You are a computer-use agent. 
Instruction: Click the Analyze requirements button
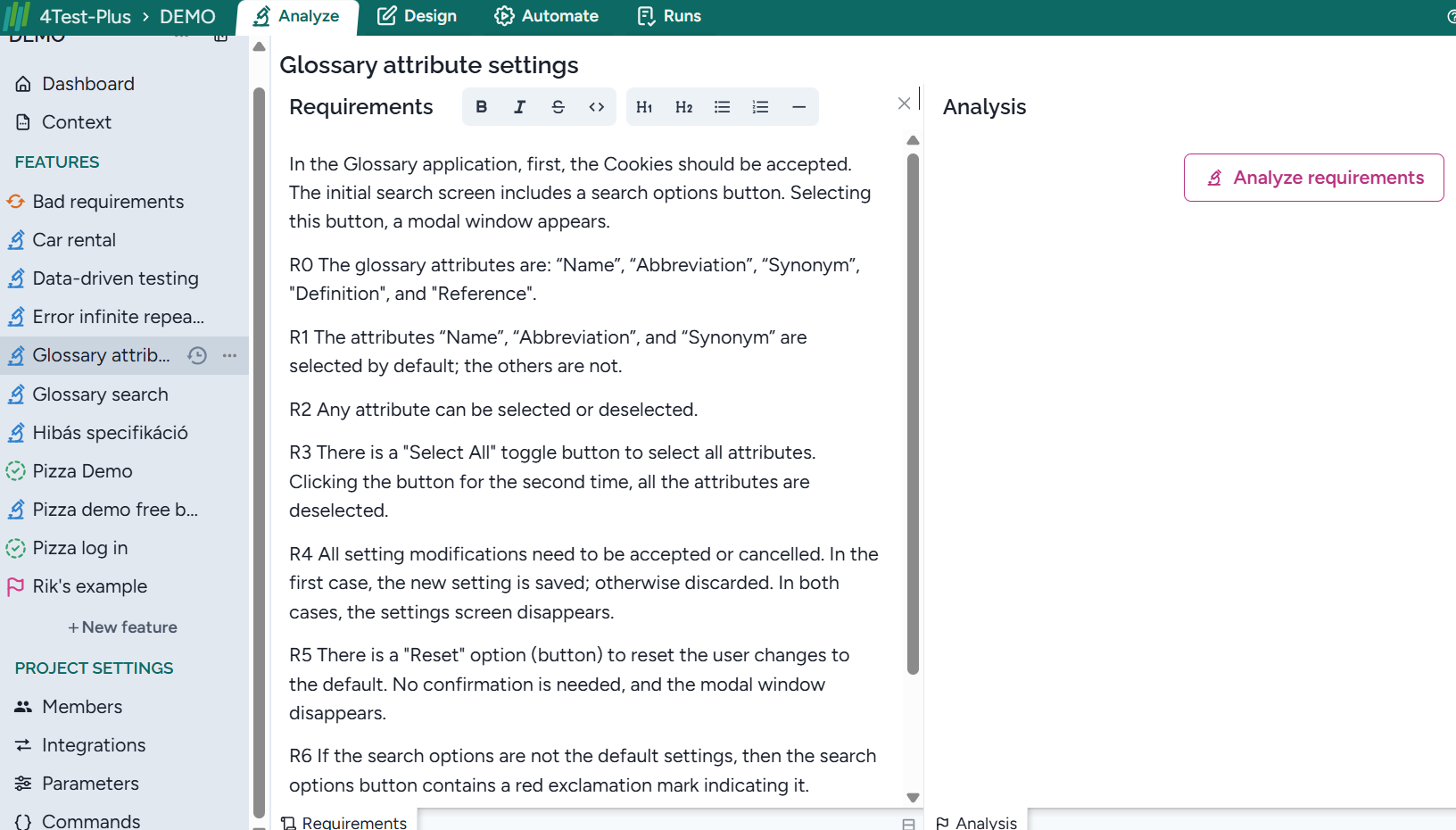pos(1313,178)
